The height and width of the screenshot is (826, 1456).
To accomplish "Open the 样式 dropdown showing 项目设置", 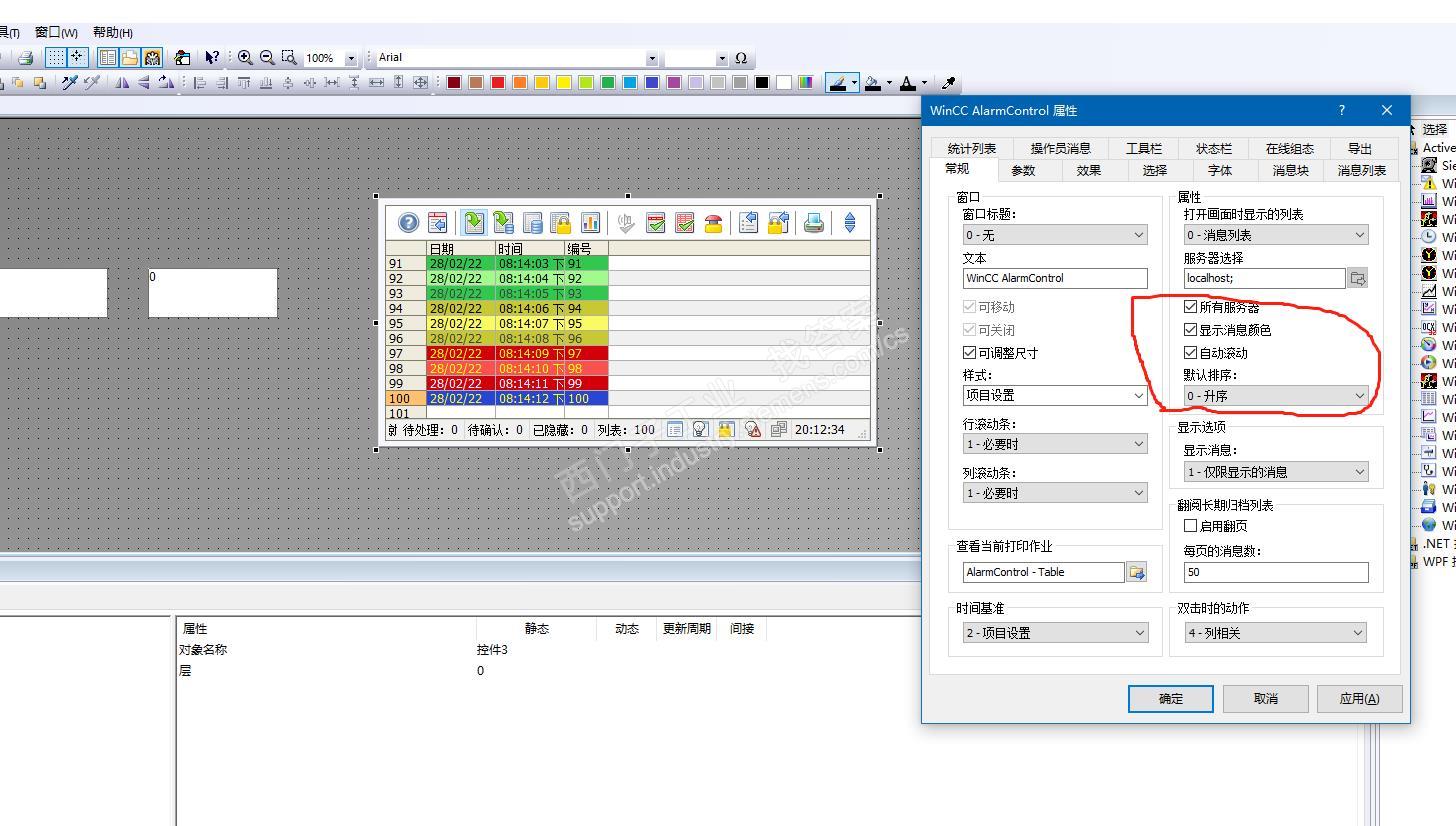I will pyautogui.click(x=1055, y=395).
